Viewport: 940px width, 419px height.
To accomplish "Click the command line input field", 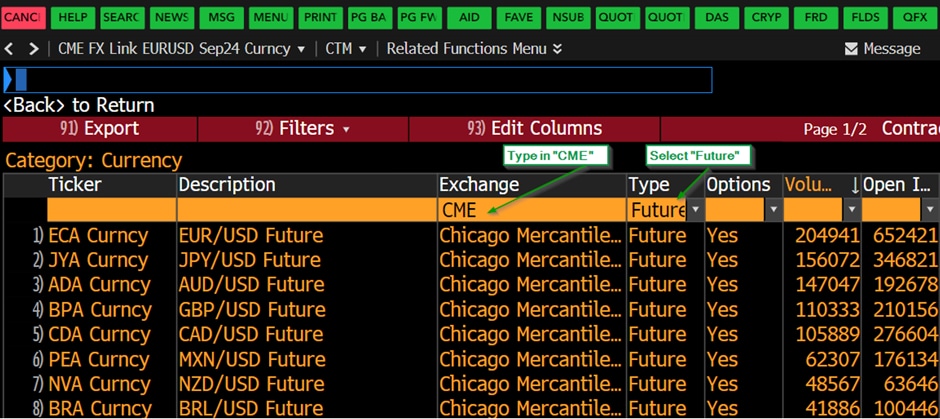I will [360, 80].
